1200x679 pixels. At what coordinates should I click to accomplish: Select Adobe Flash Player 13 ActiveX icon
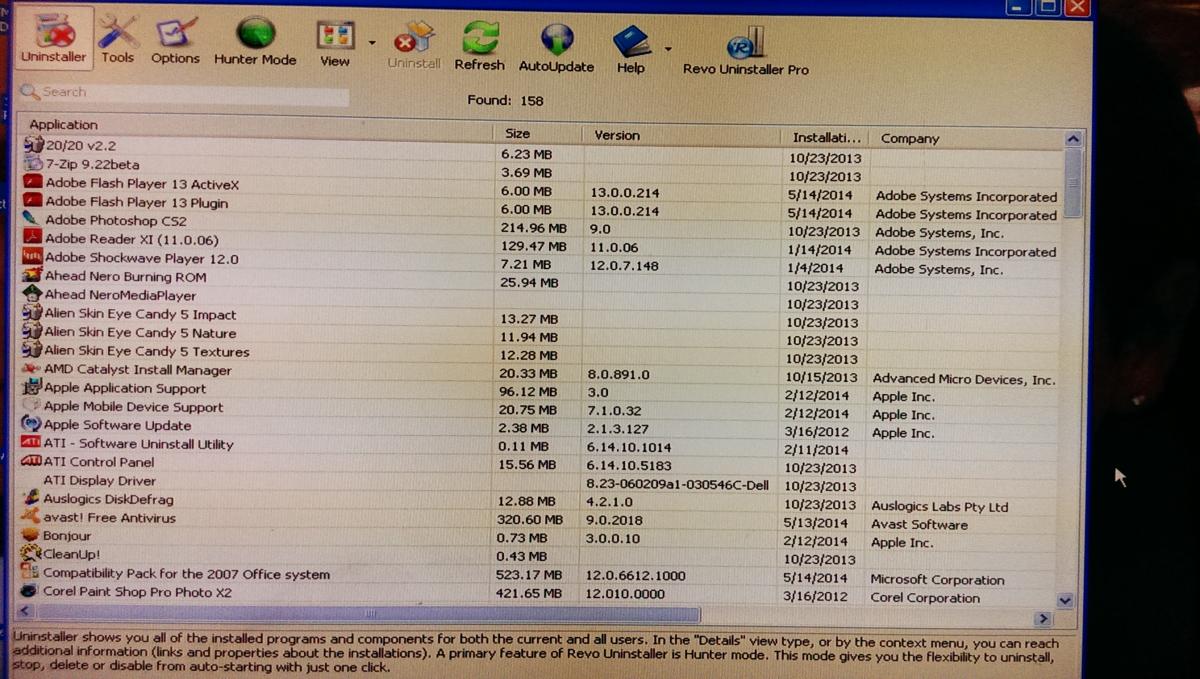click(x=32, y=184)
